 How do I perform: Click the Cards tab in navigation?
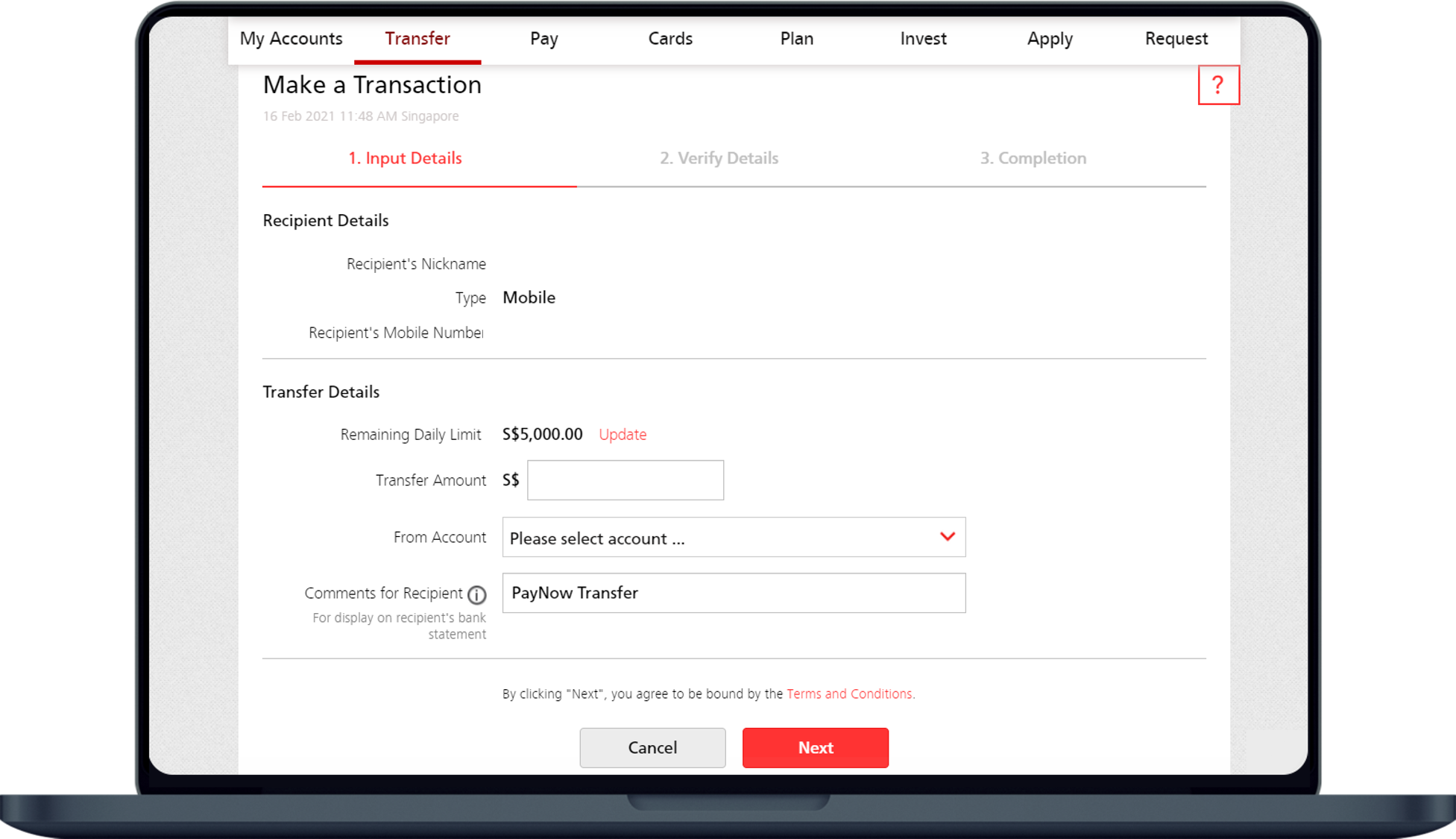[x=669, y=39]
